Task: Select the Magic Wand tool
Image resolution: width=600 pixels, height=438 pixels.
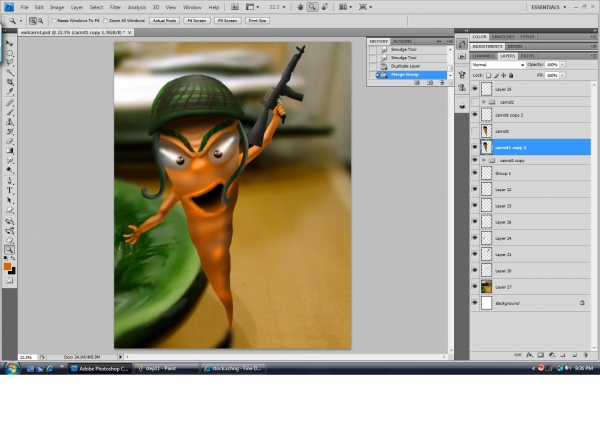Action: (x=10, y=72)
